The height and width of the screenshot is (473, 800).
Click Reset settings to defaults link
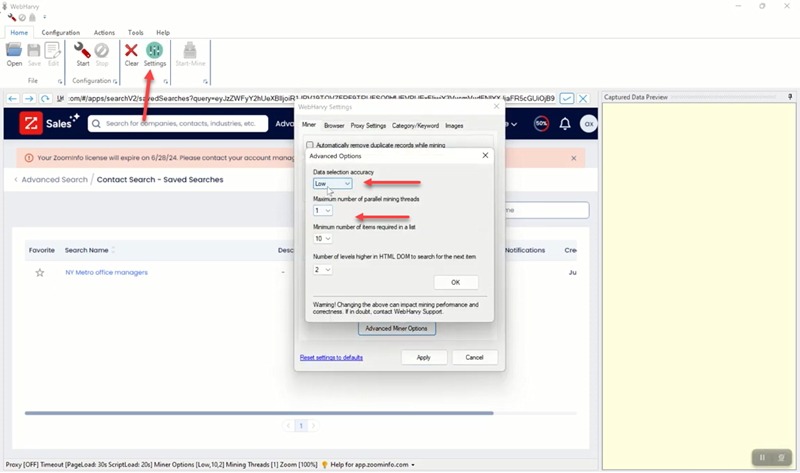click(331, 357)
